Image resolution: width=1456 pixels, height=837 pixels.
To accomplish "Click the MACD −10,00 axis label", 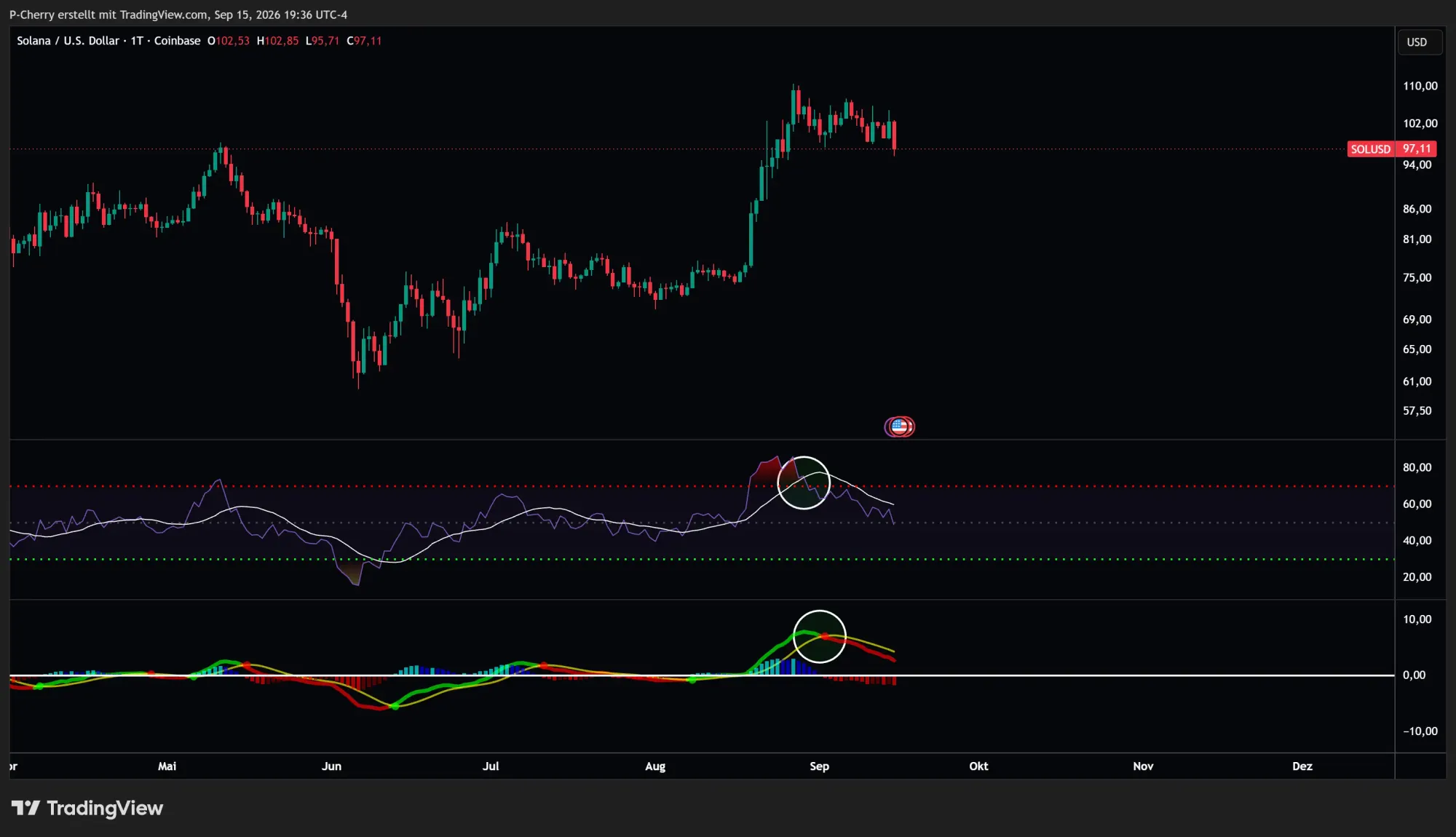I will click(1420, 731).
